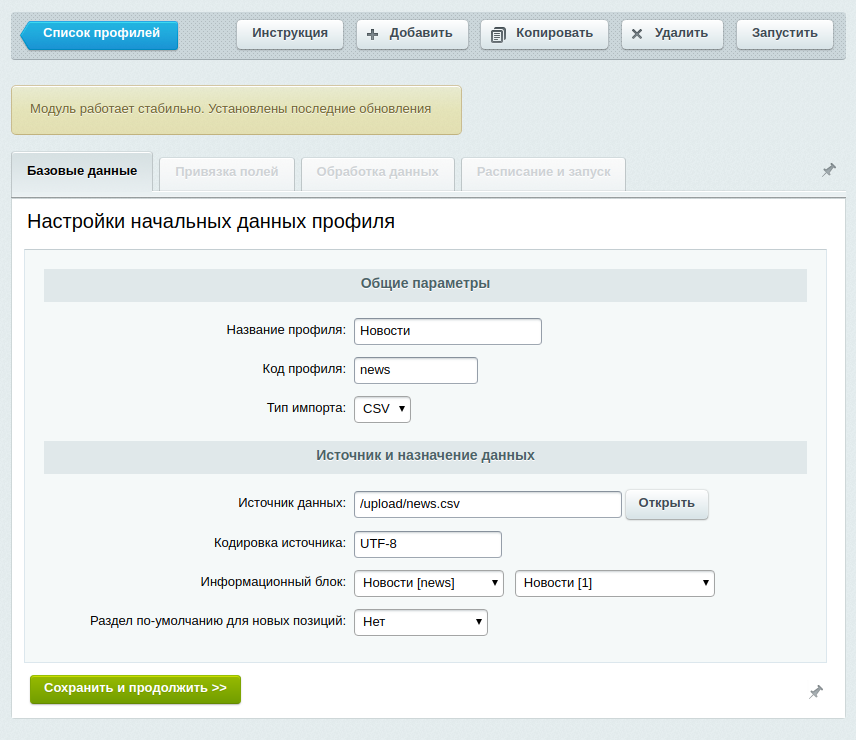Screen dimensions: 856x740
Task: Click the pin icon beside the tabs
Action: click(x=829, y=170)
